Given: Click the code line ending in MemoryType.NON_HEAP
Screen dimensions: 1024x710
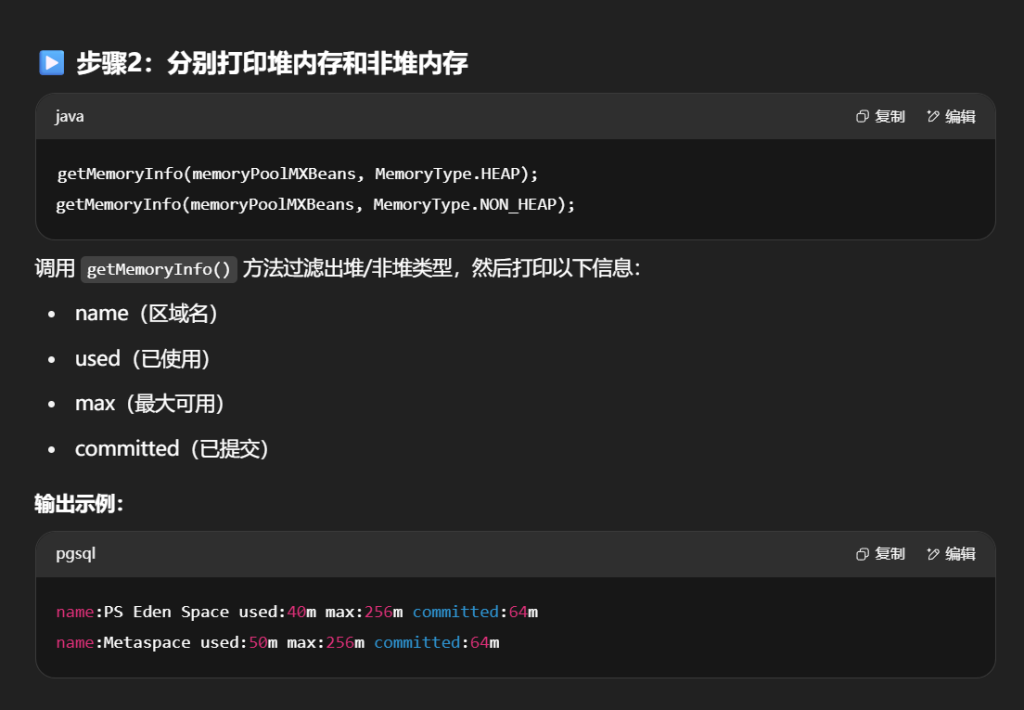Looking at the screenshot, I should click(316, 204).
